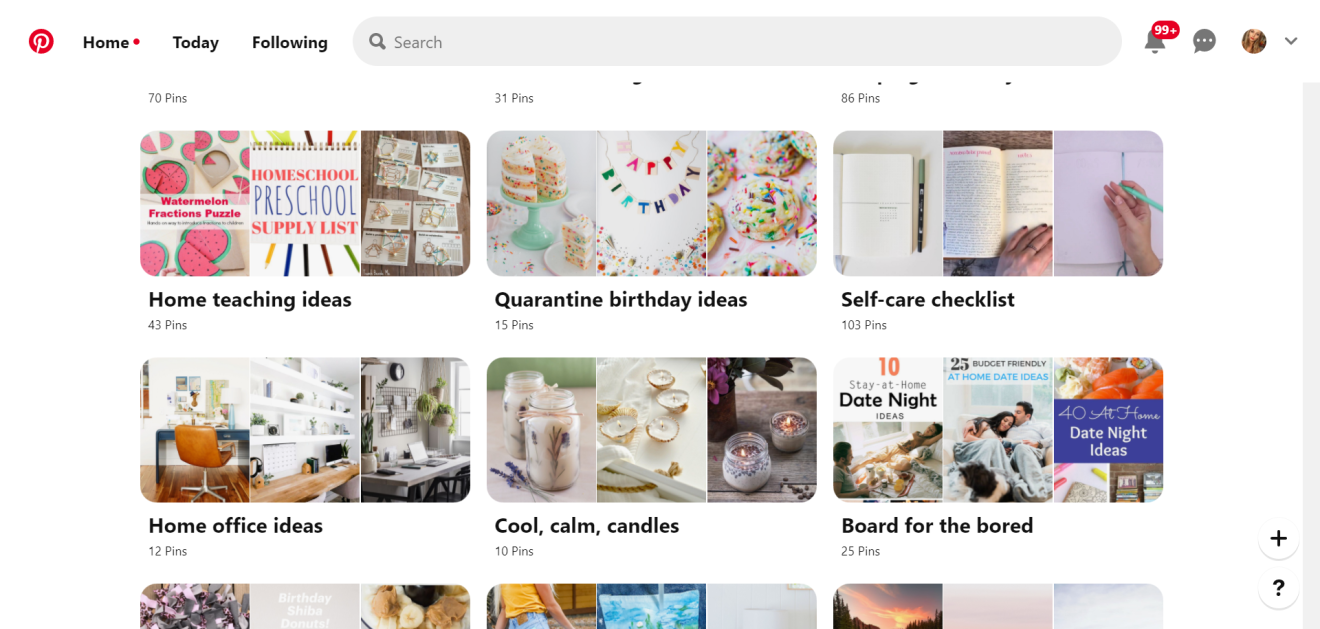Click the magnifying glass search icon
1320x629 pixels.
click(x=377, y=42)
